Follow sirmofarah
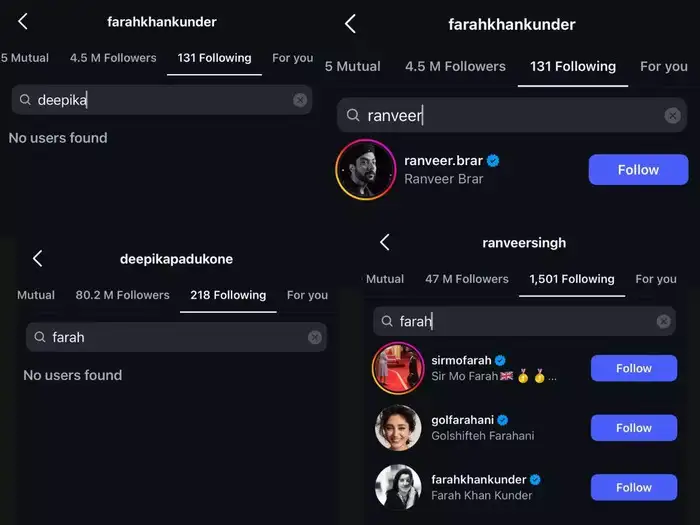The height and width of the screenshot is (525, 700). tap(633, 368)
